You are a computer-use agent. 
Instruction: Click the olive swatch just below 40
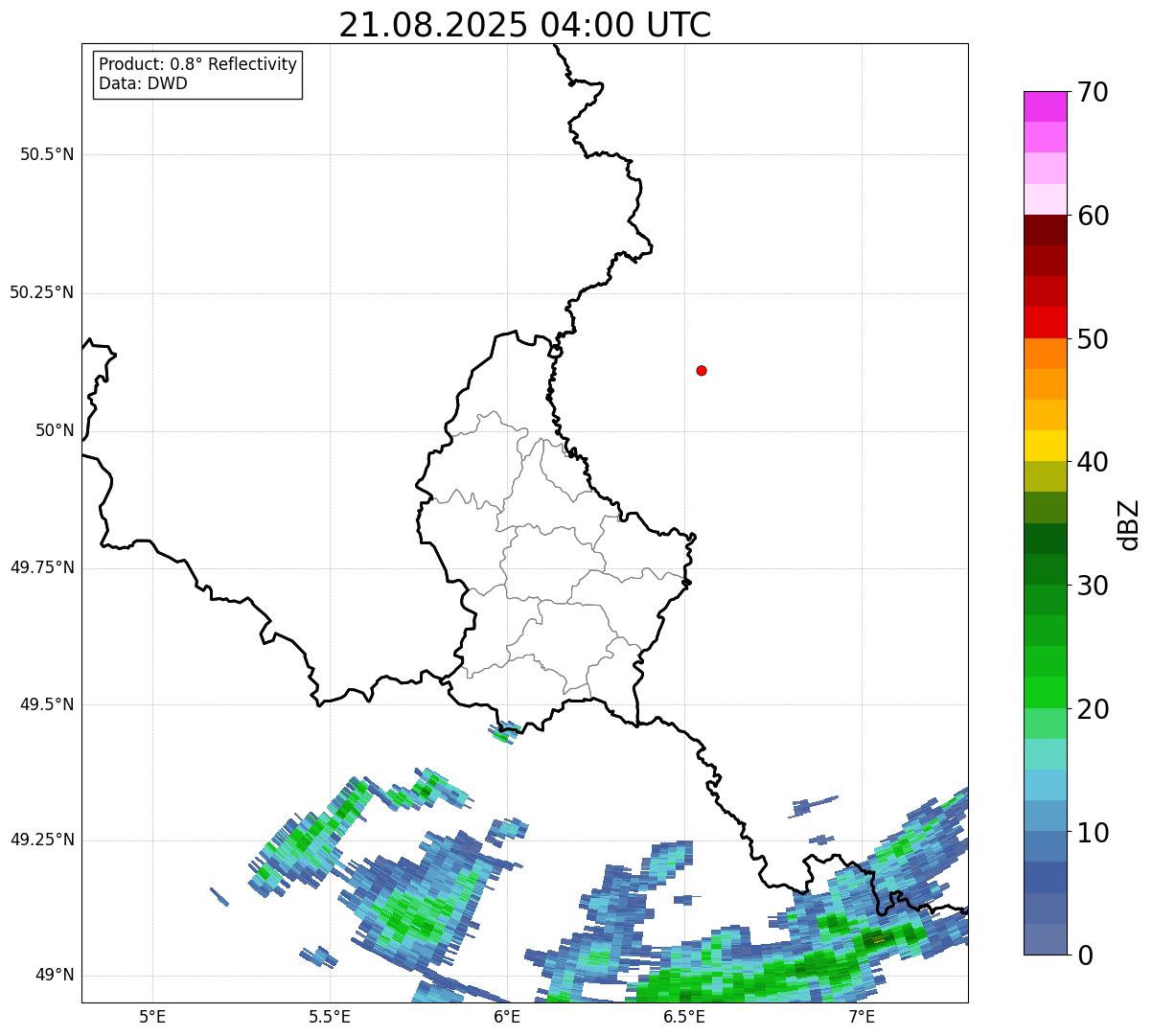click(1045, 476)
